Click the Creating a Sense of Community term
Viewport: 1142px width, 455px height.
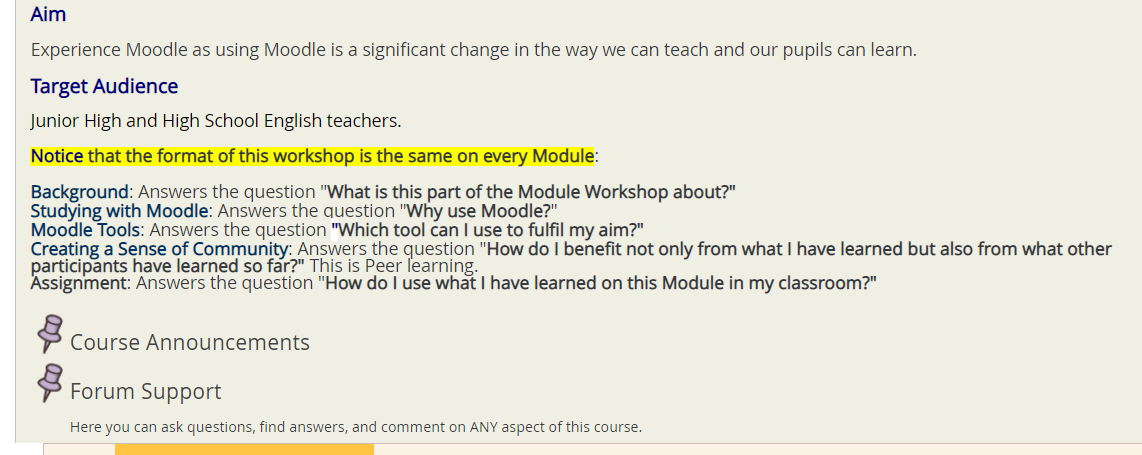(159, 249)
